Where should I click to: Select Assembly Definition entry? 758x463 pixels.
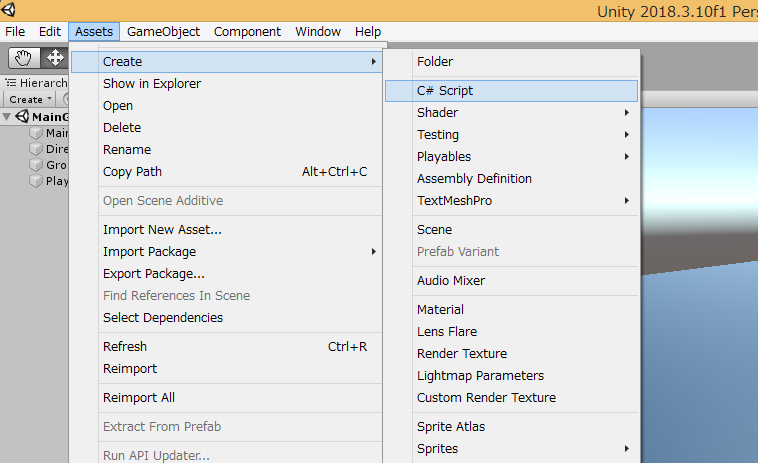[511, 179]
